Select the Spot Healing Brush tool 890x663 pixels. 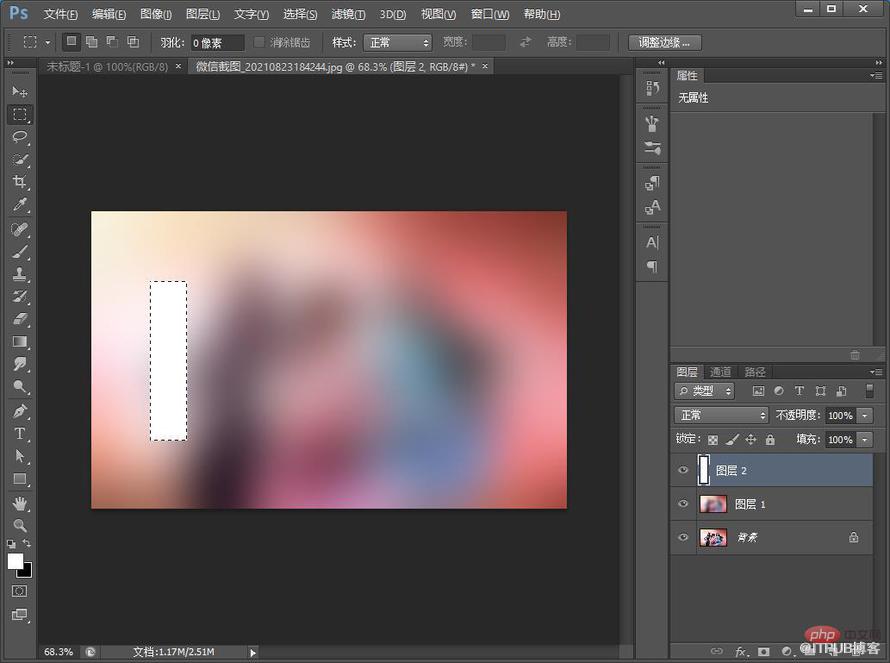tap(20, 229)
